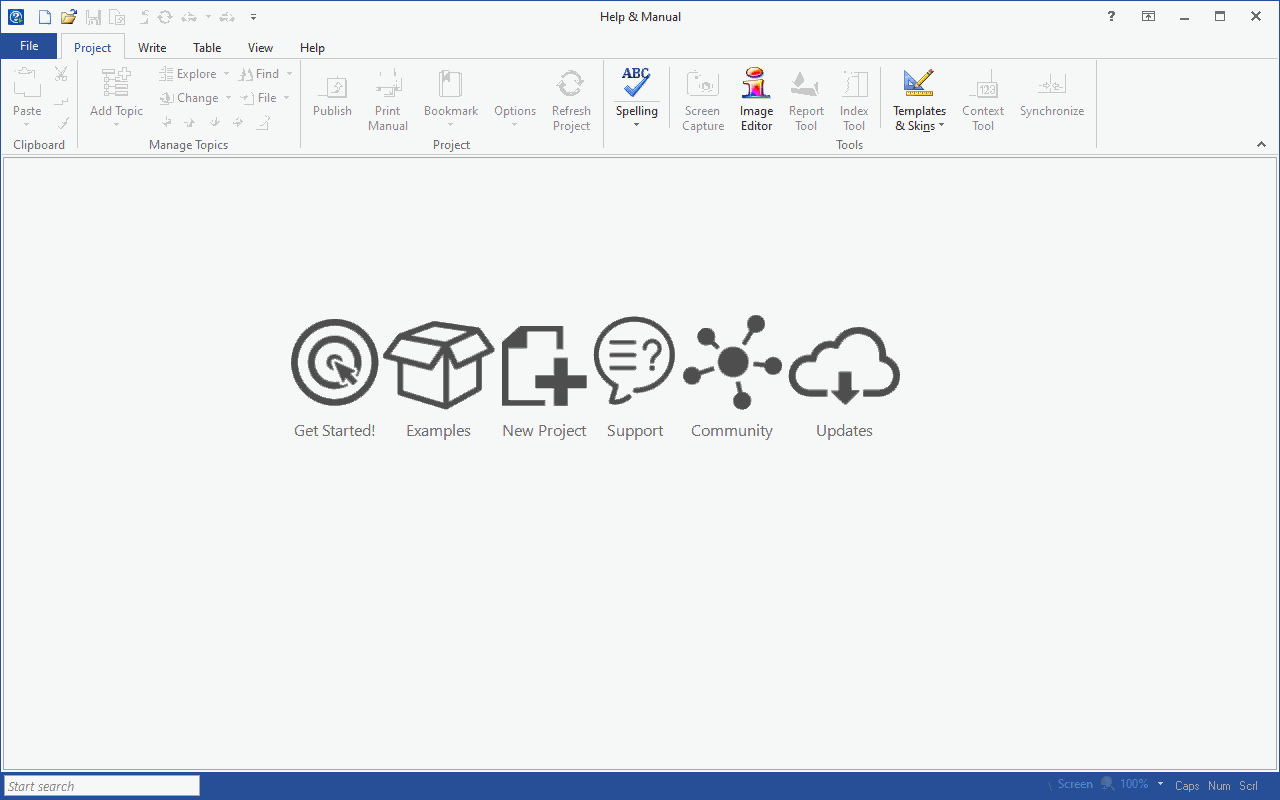Open the Templates & Skins tool

(x=919, y=99)
